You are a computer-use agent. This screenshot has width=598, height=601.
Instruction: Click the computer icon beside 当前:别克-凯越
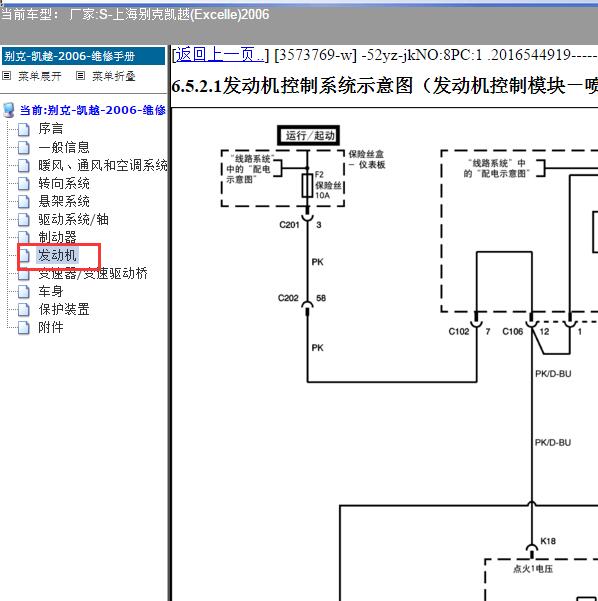pyautogui.click(x=8, y=110)
